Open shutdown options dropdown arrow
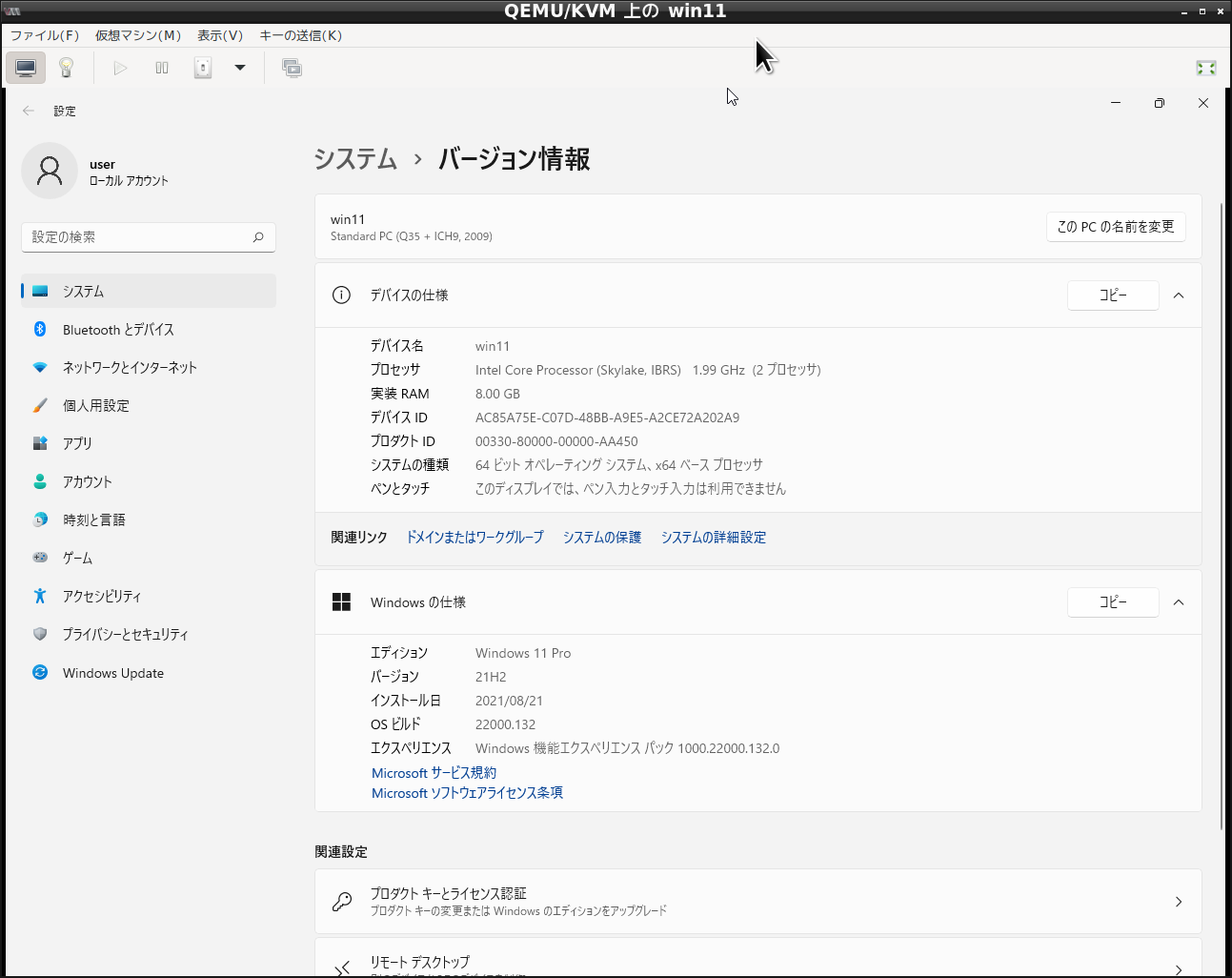 coord(240,68)
